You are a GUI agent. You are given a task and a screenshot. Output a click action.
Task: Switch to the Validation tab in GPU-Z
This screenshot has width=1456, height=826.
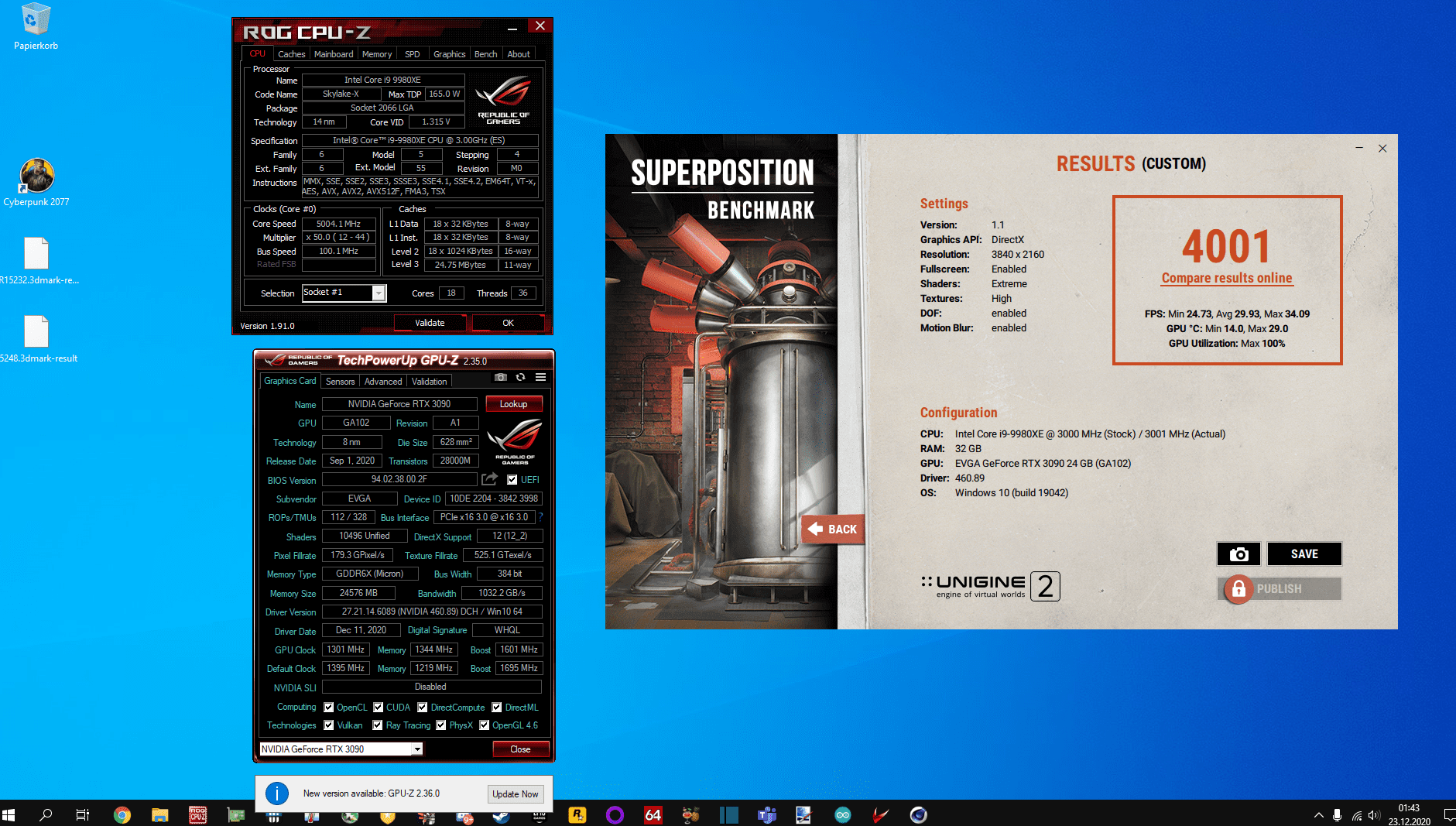(x=430, y=382)
